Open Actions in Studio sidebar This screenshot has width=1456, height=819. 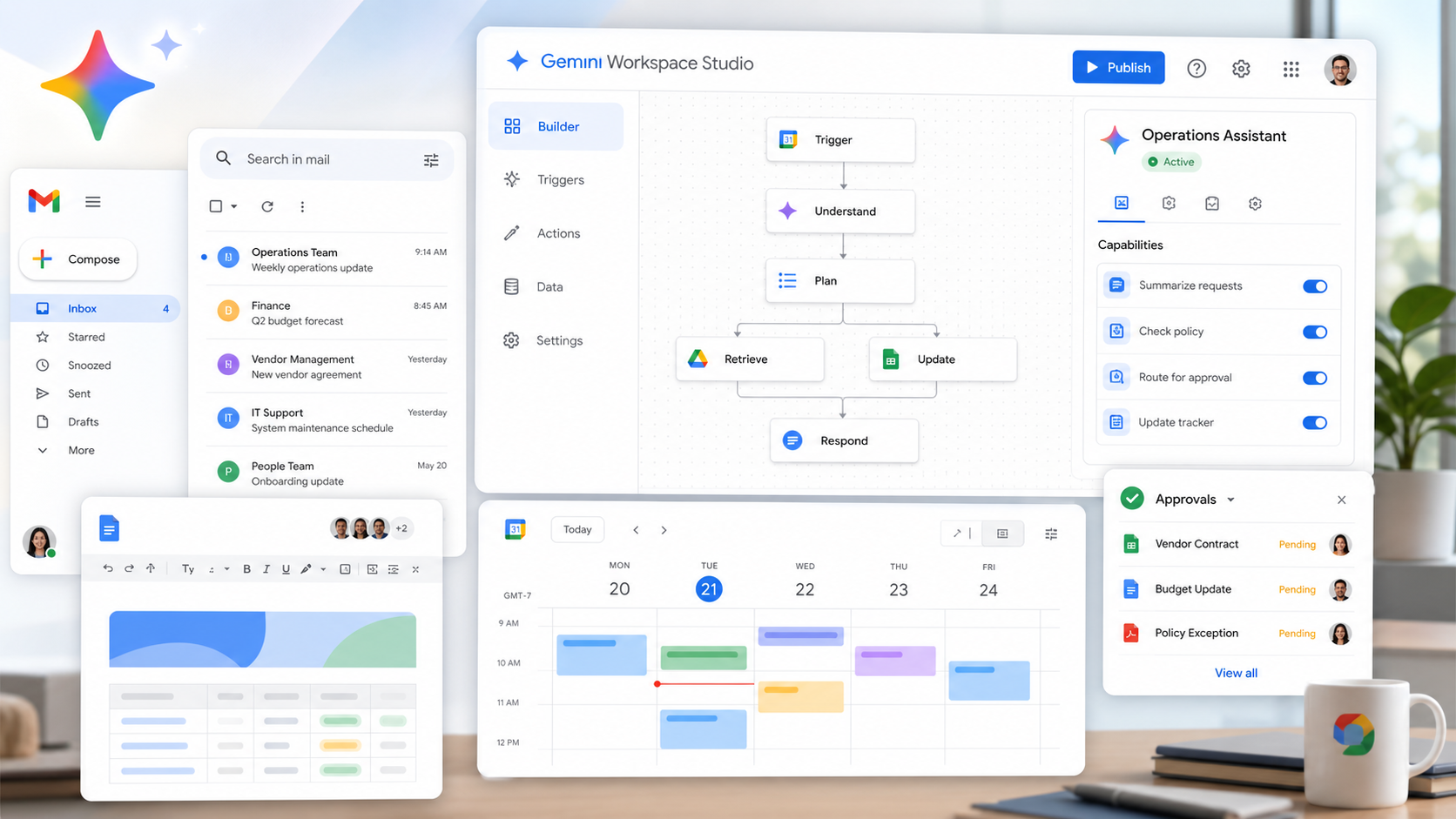(542, 233)
